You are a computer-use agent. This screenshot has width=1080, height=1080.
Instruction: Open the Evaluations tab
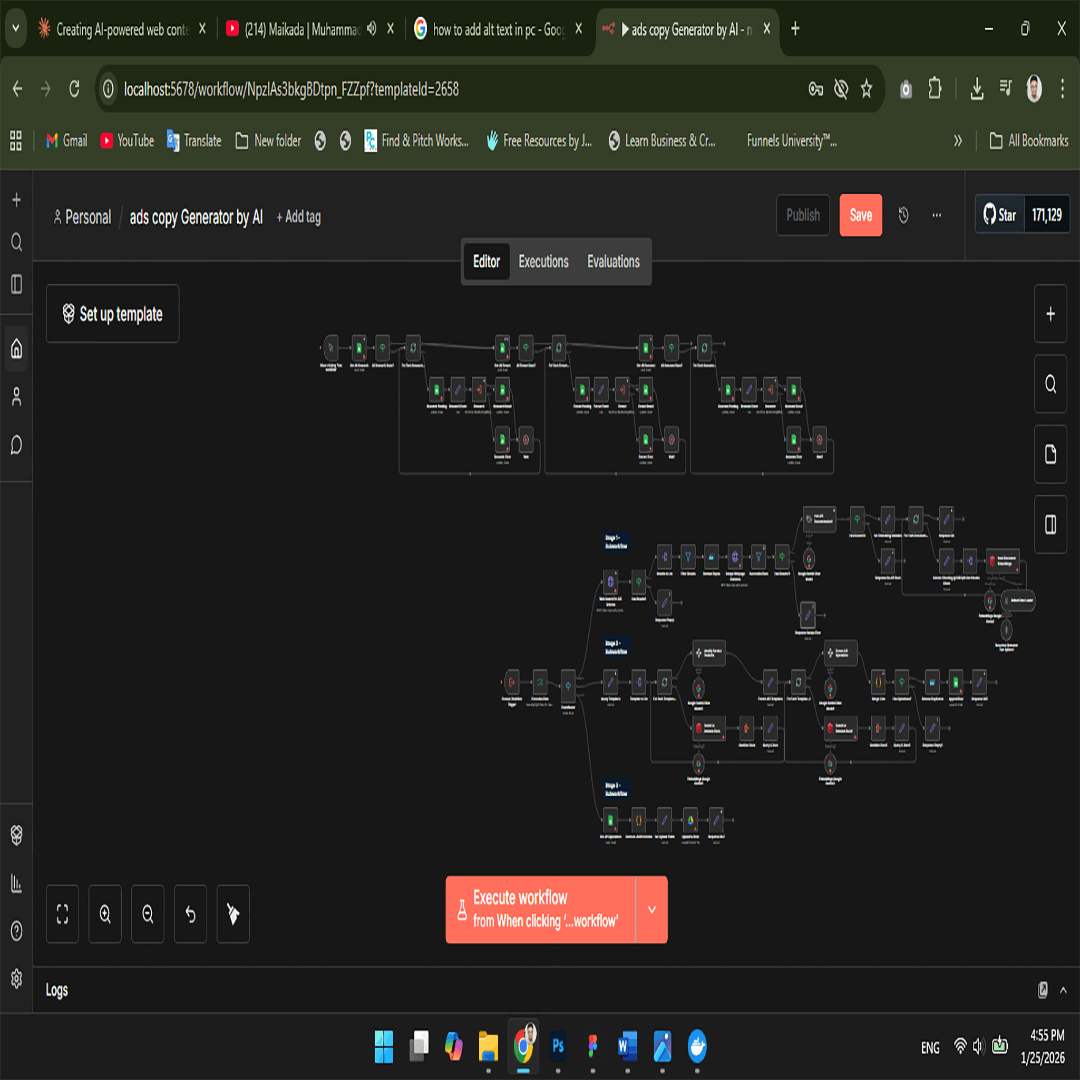[x=612, y=262]
